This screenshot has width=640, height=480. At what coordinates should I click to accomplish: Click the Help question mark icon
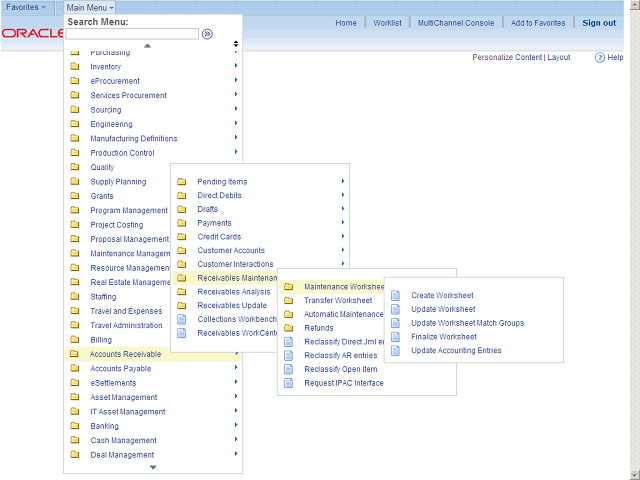[600, 58]
